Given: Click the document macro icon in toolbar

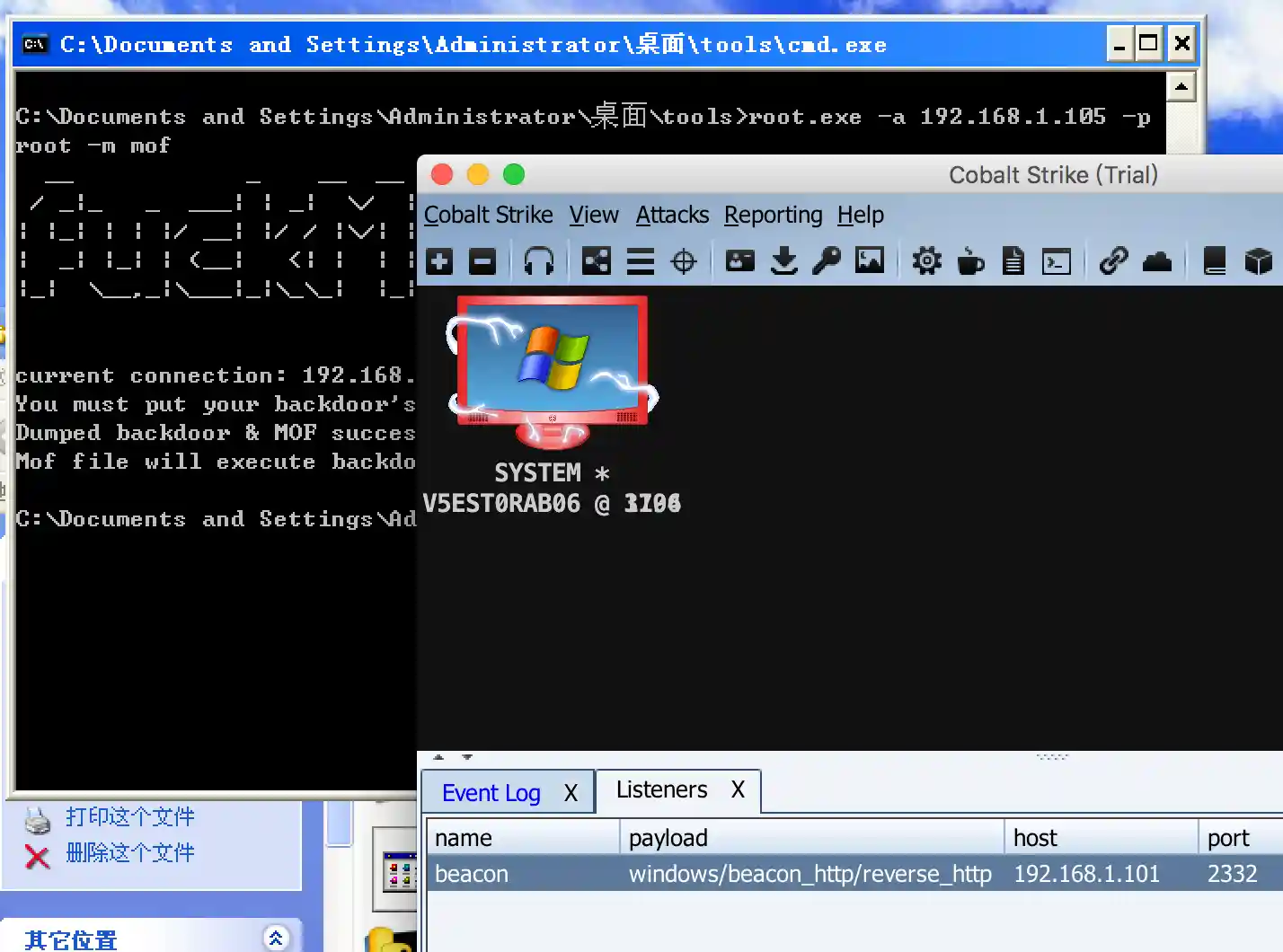Looking at the screenshot, I should [1013, 261].
